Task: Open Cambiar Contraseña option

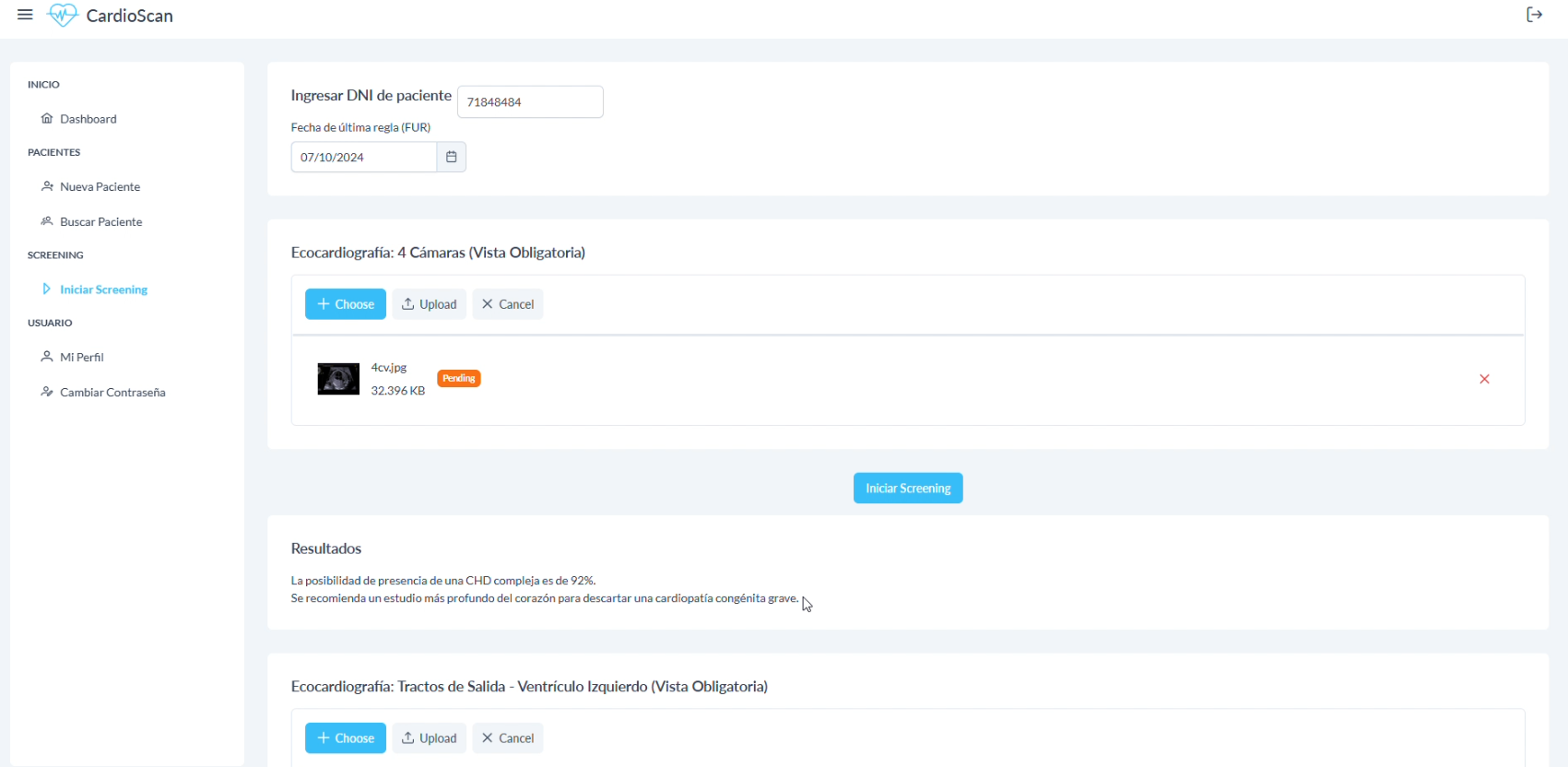Action: pyautogui.click(x=112, y=393)
